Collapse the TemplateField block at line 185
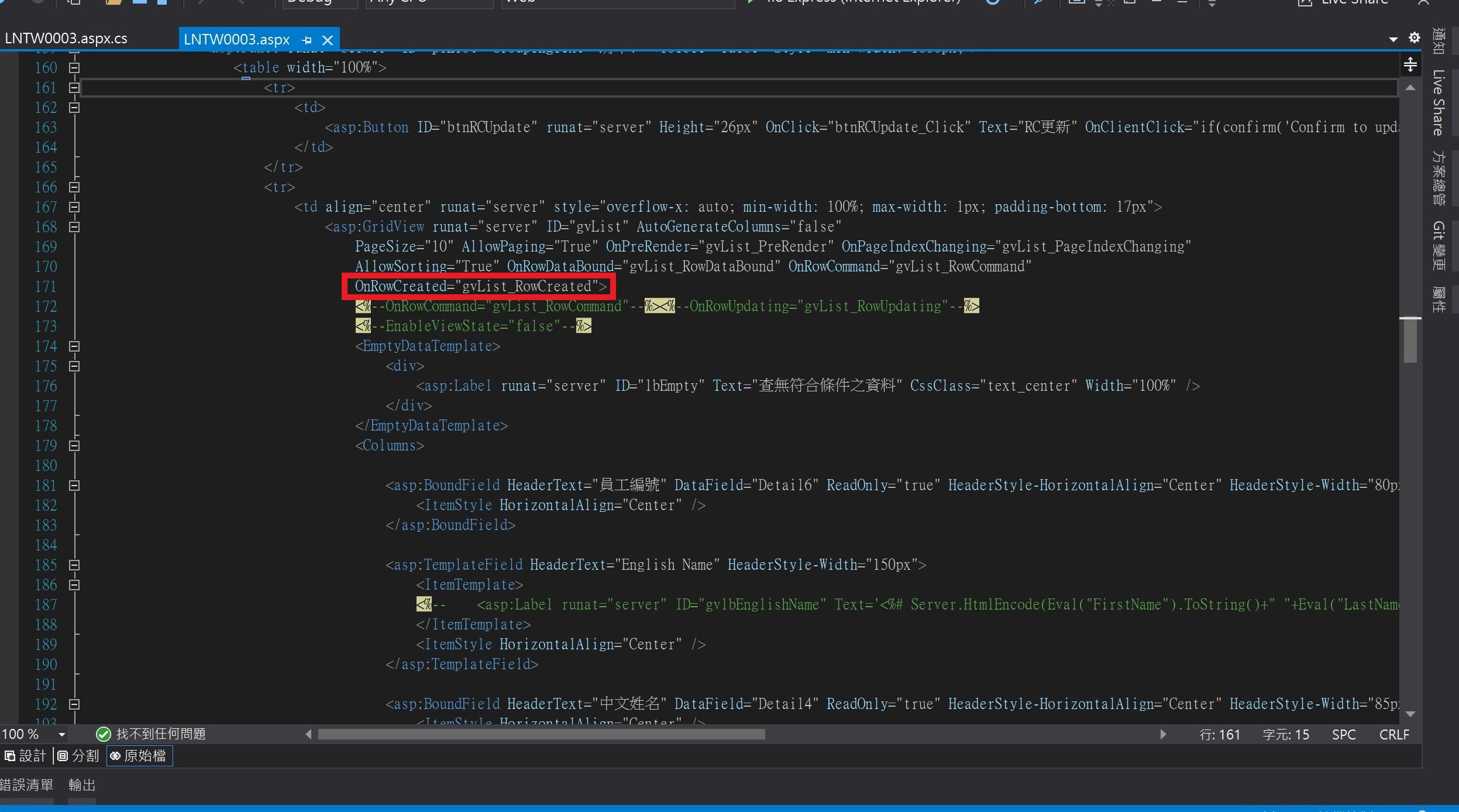1459x812 pixels. click(74, 565)
